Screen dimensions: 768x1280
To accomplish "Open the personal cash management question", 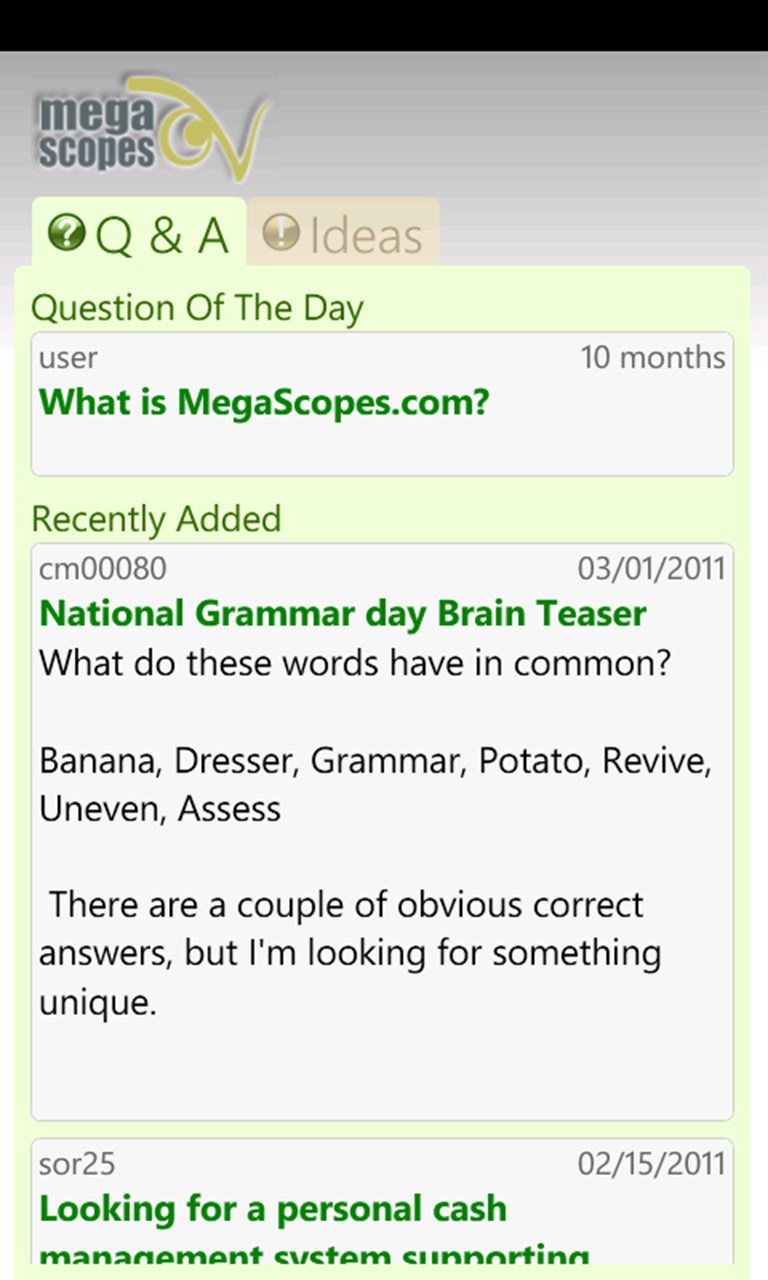I will [273, 1210].
